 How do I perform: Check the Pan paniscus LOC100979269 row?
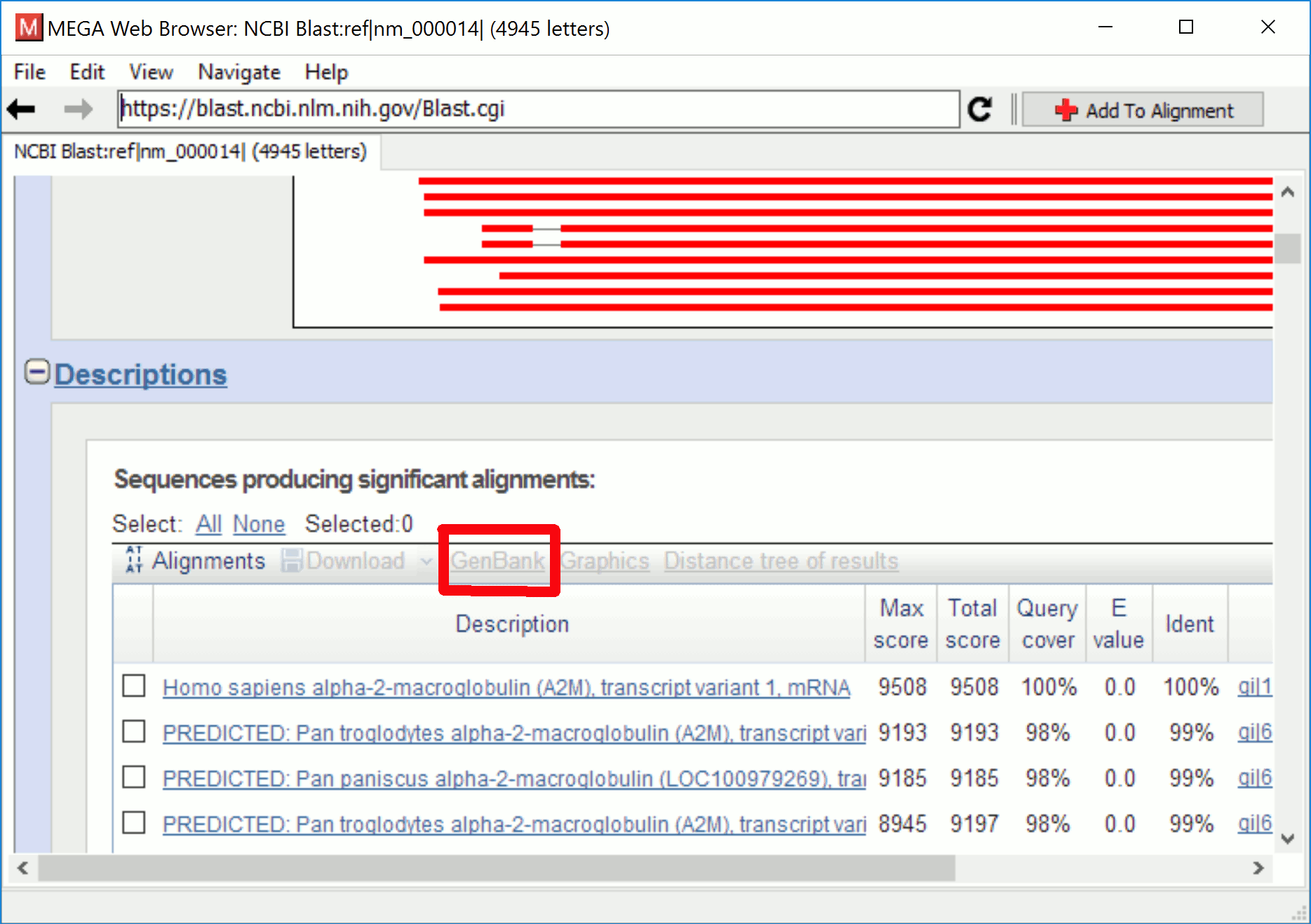coord(134,777)
